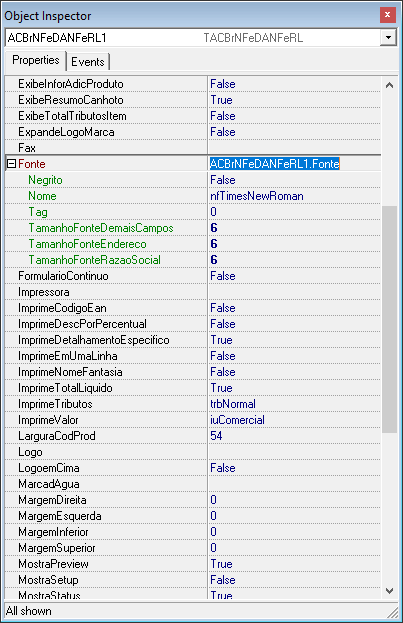Click the trbNormal value of ImprimeTributos
This screenshot has width=403, height=623.
[233, 404]
